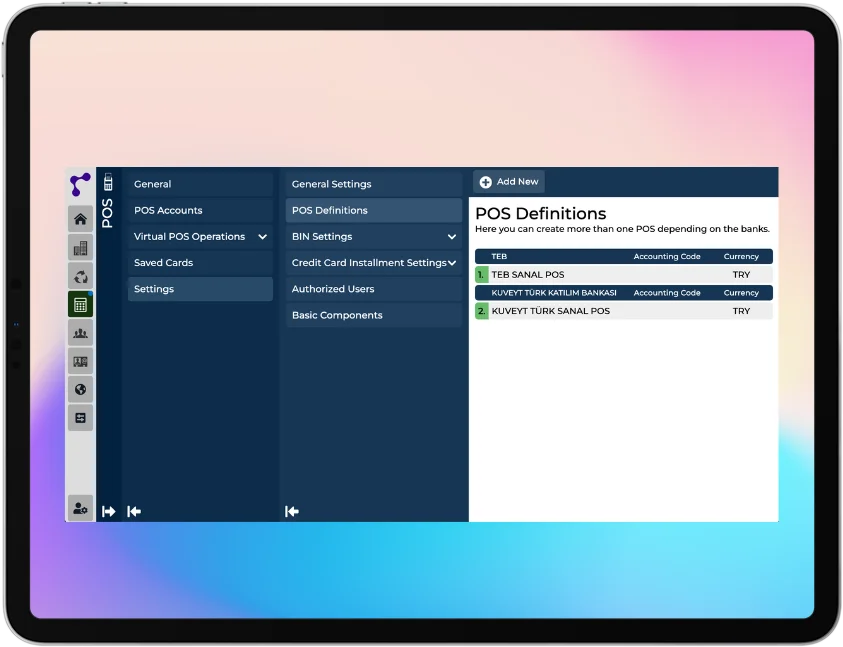The image size is (843, 647).
Task: Open the users group icon in sidebar
Action: pyautogui.click(x=80, y=332)
